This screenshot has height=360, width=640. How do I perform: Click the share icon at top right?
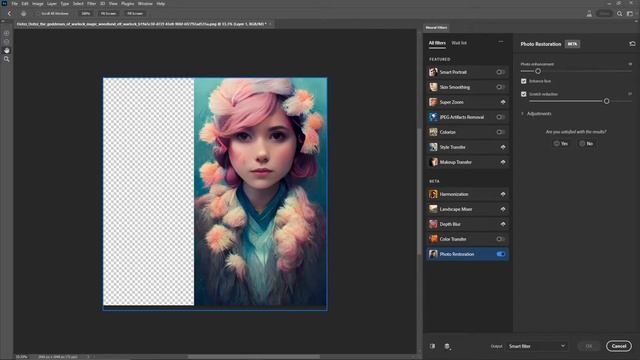589,13
